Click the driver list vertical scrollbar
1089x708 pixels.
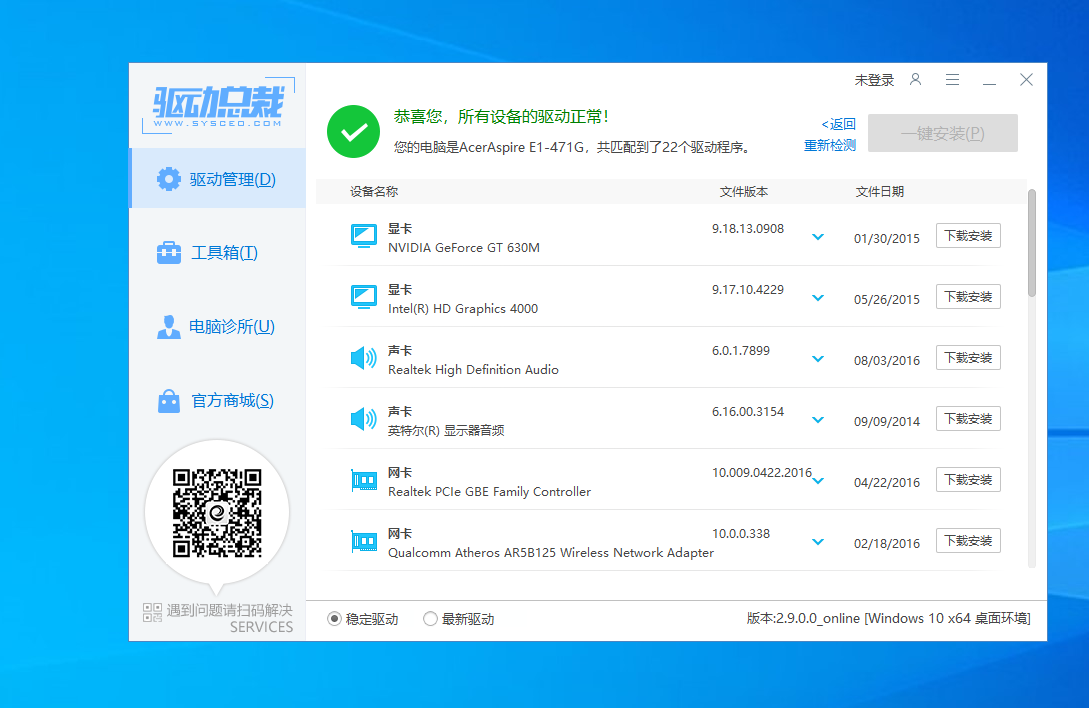tap(1032, 243)
